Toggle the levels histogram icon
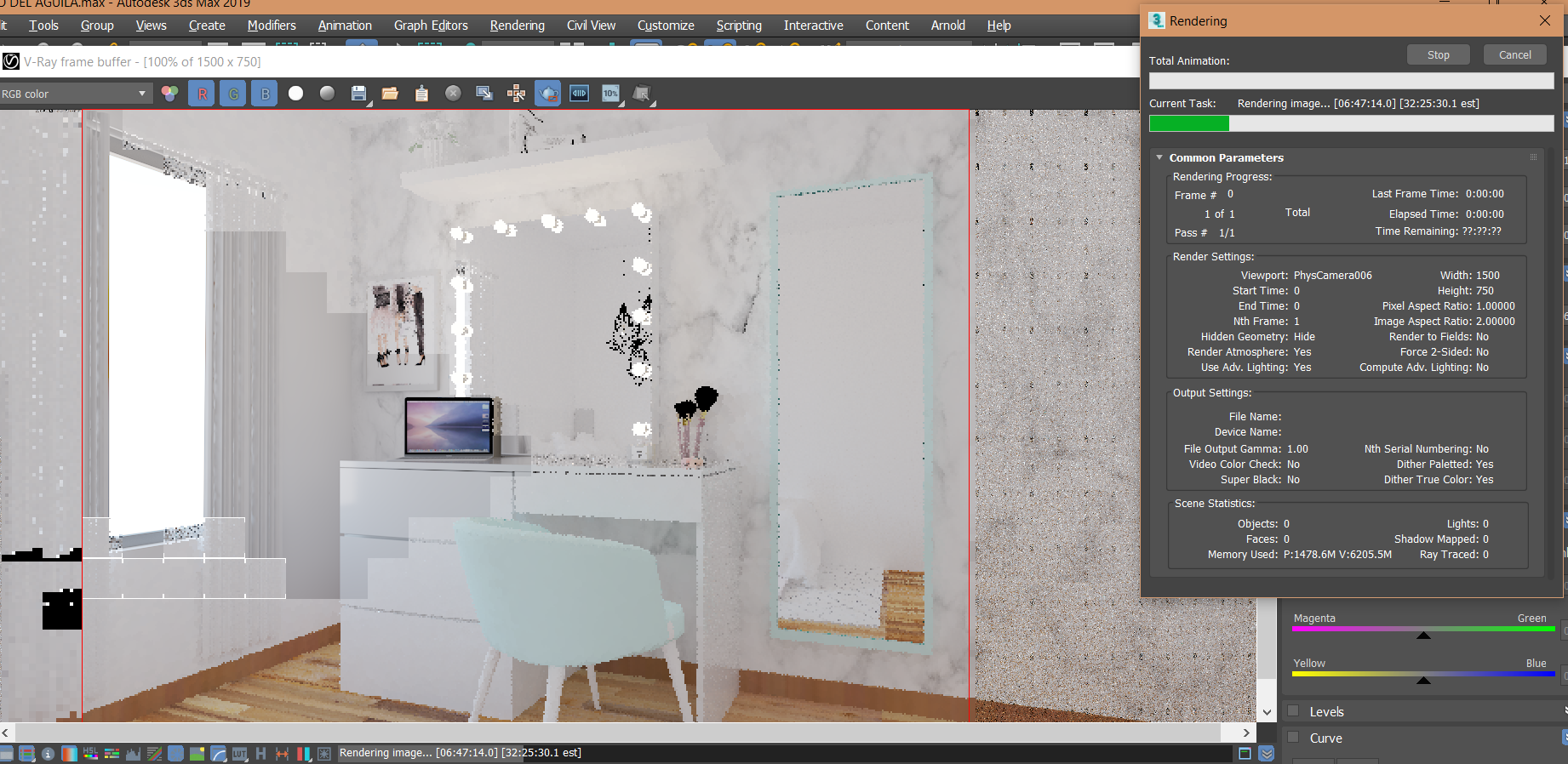 pos(133,753)
